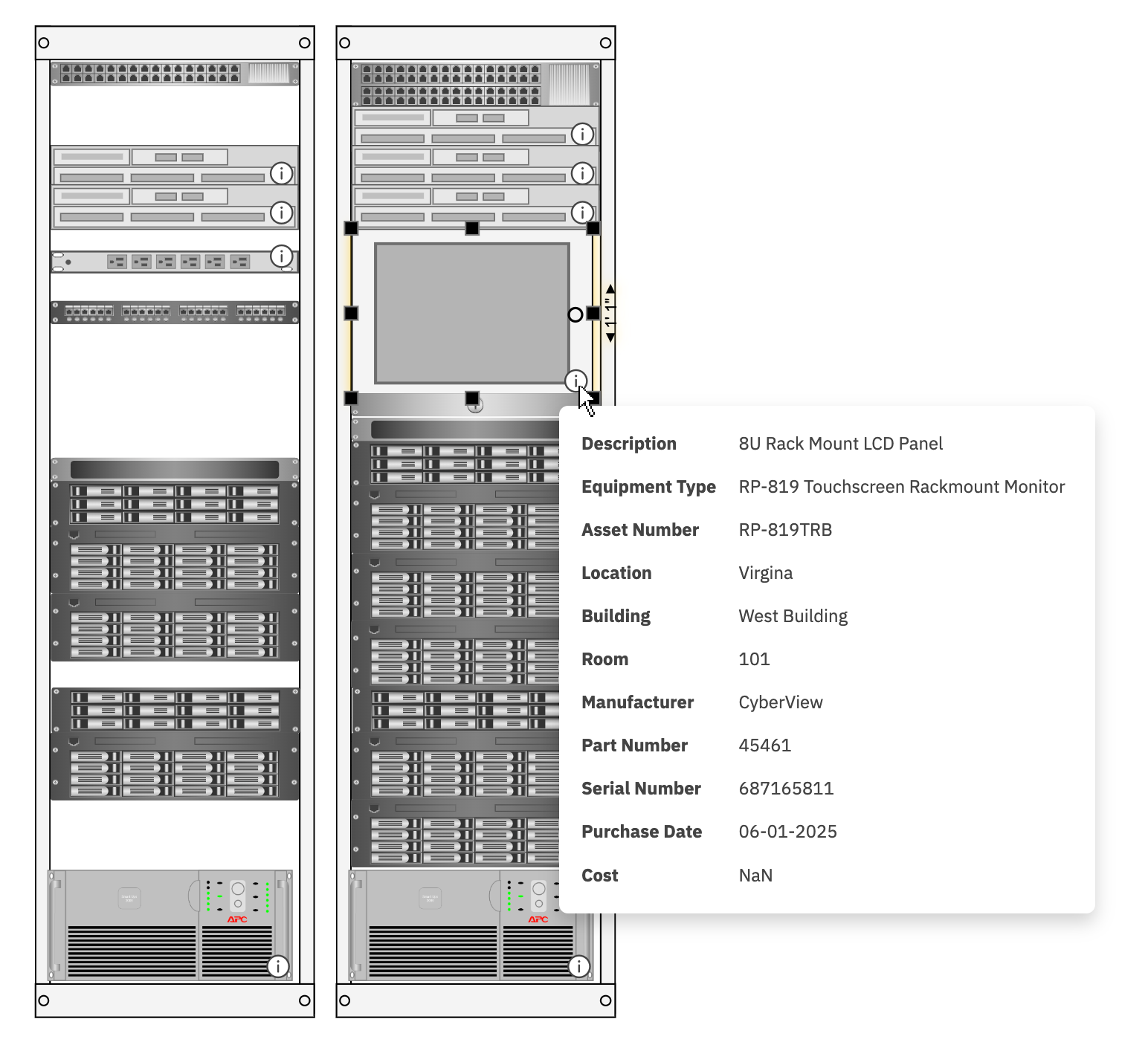
Task: Click info icon on left rack power strip
Action: coord(281,256)
